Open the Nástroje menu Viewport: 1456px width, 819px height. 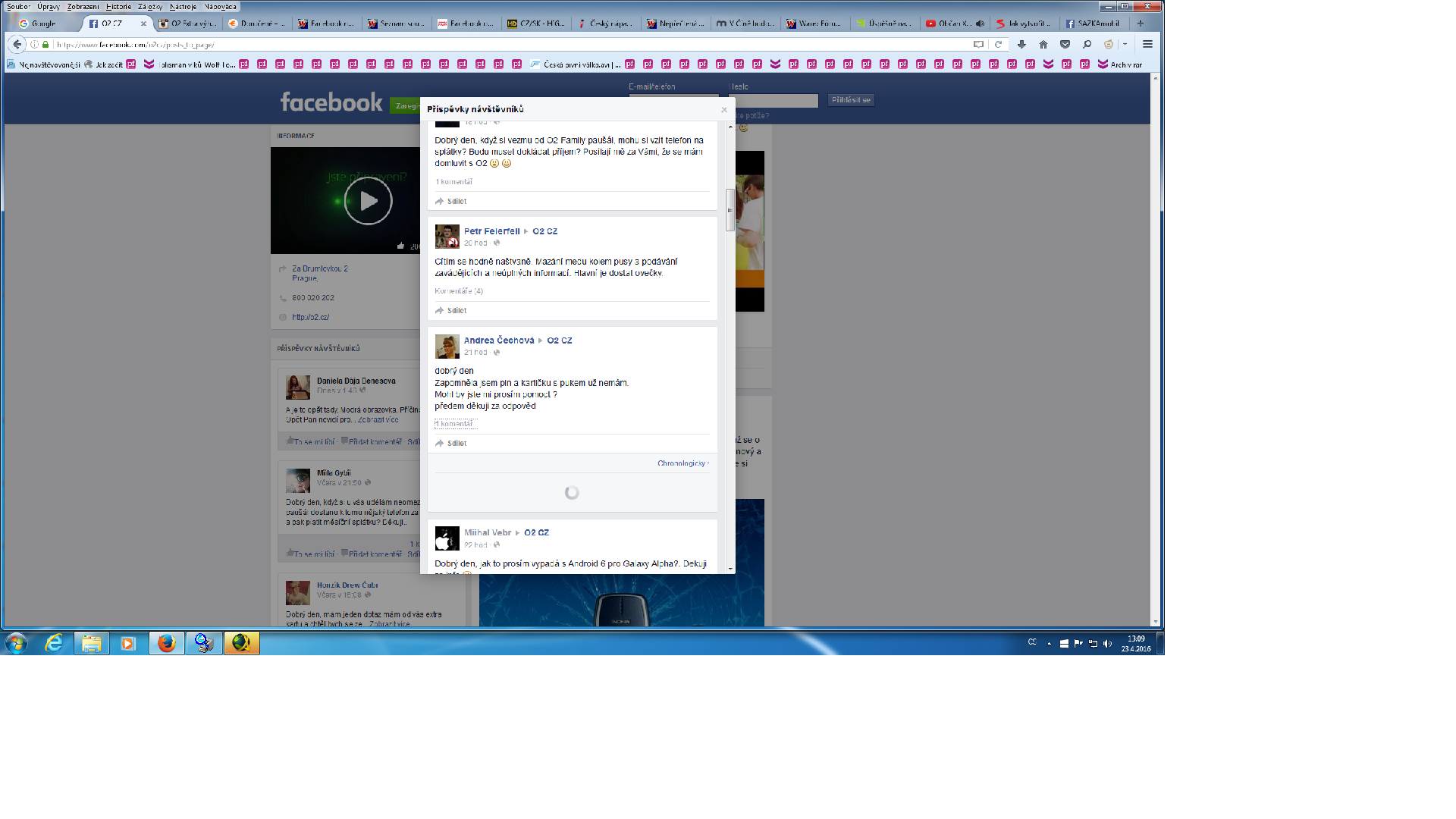click(x=183, y=7)
